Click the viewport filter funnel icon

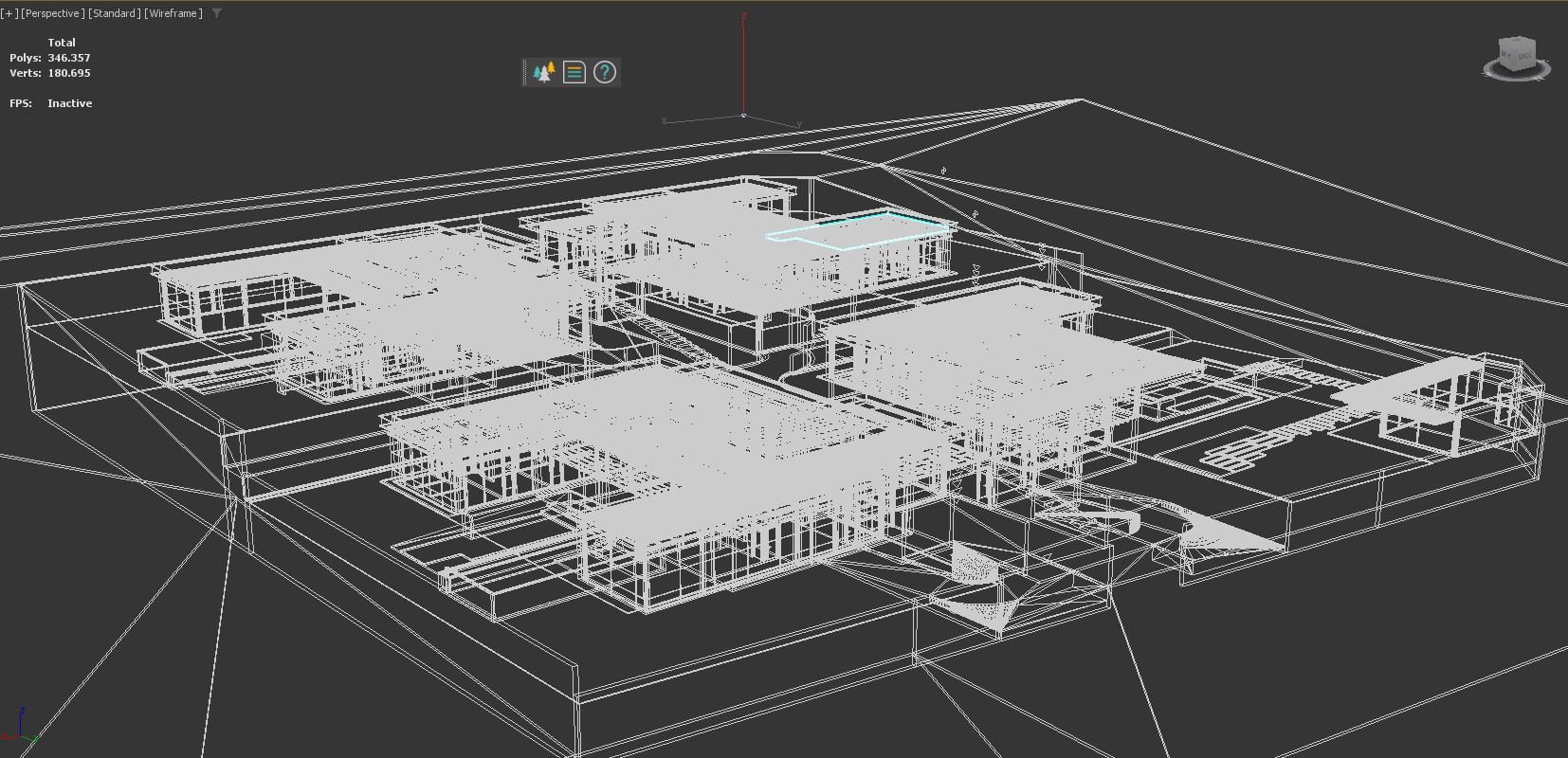(217, 13)
